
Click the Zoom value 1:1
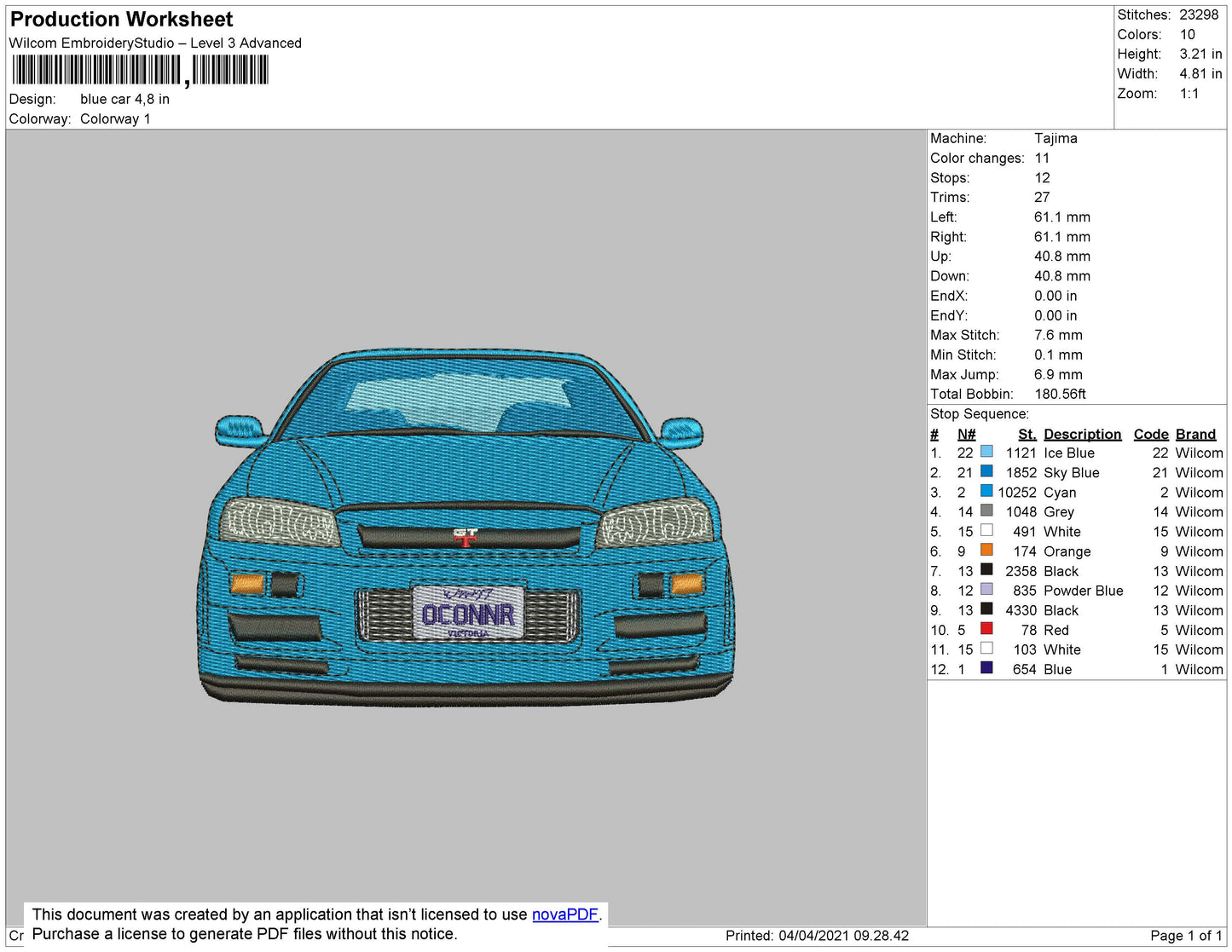(1189, 94)
